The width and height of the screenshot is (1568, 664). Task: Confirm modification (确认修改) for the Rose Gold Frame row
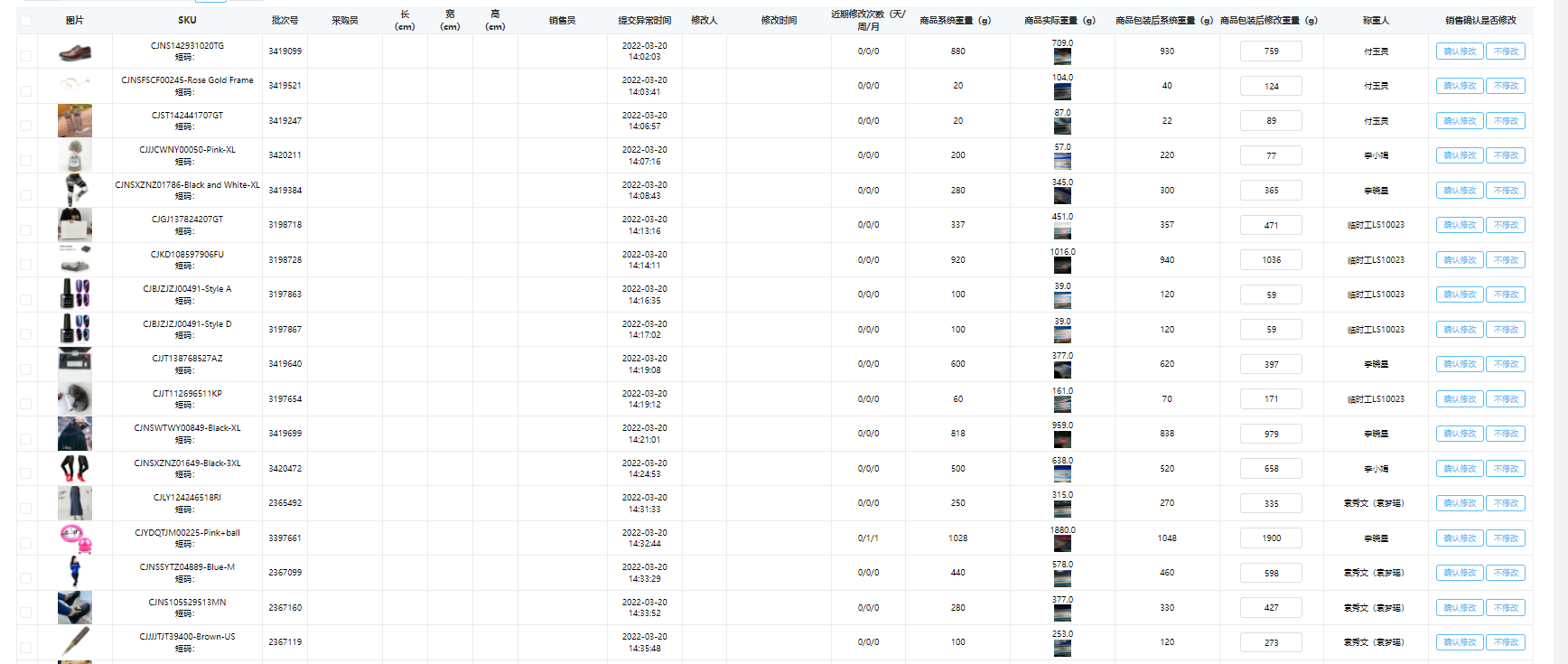pos(1460,86)
